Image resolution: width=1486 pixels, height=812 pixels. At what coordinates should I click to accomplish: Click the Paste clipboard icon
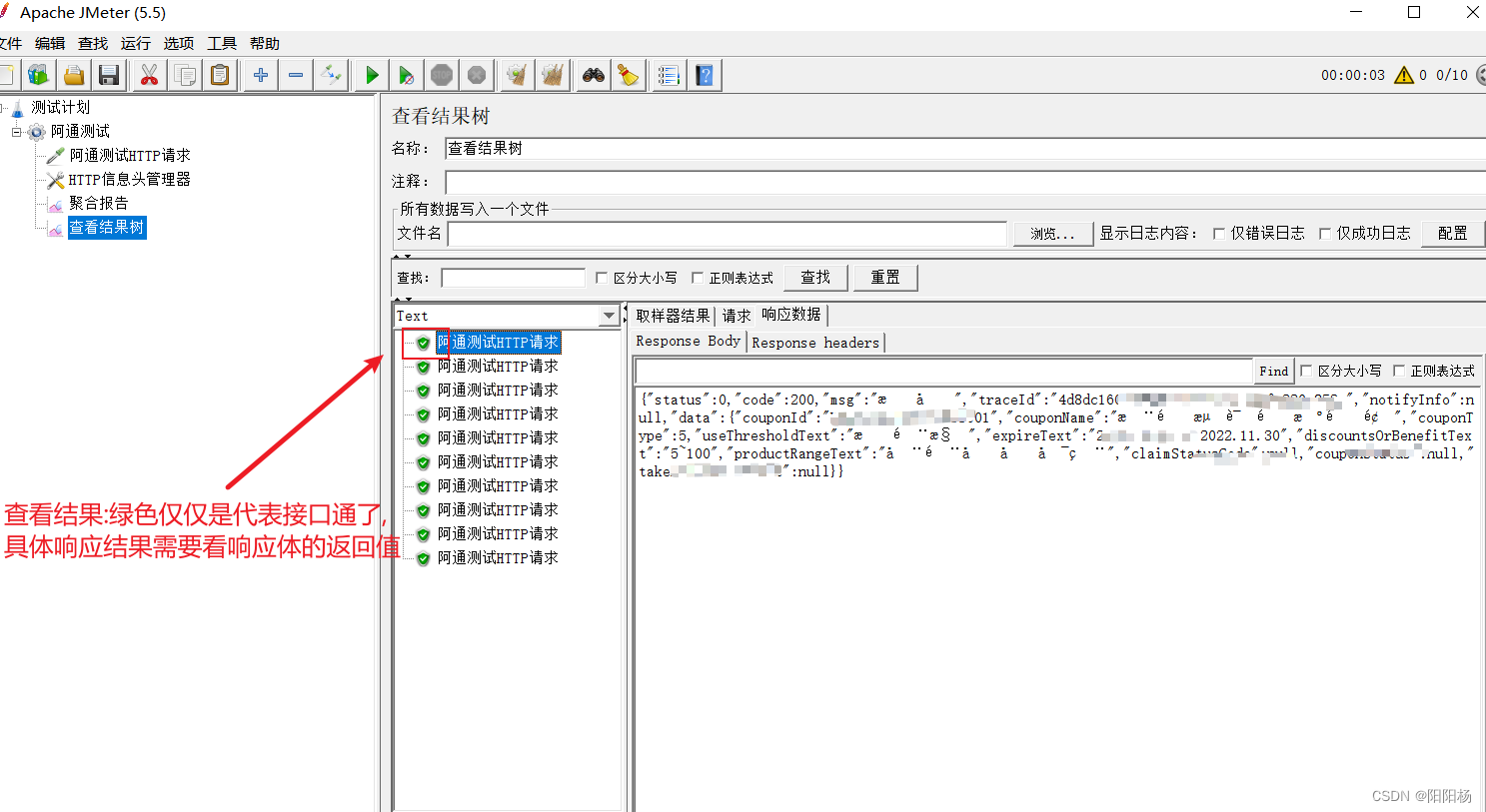click(220, 75)
